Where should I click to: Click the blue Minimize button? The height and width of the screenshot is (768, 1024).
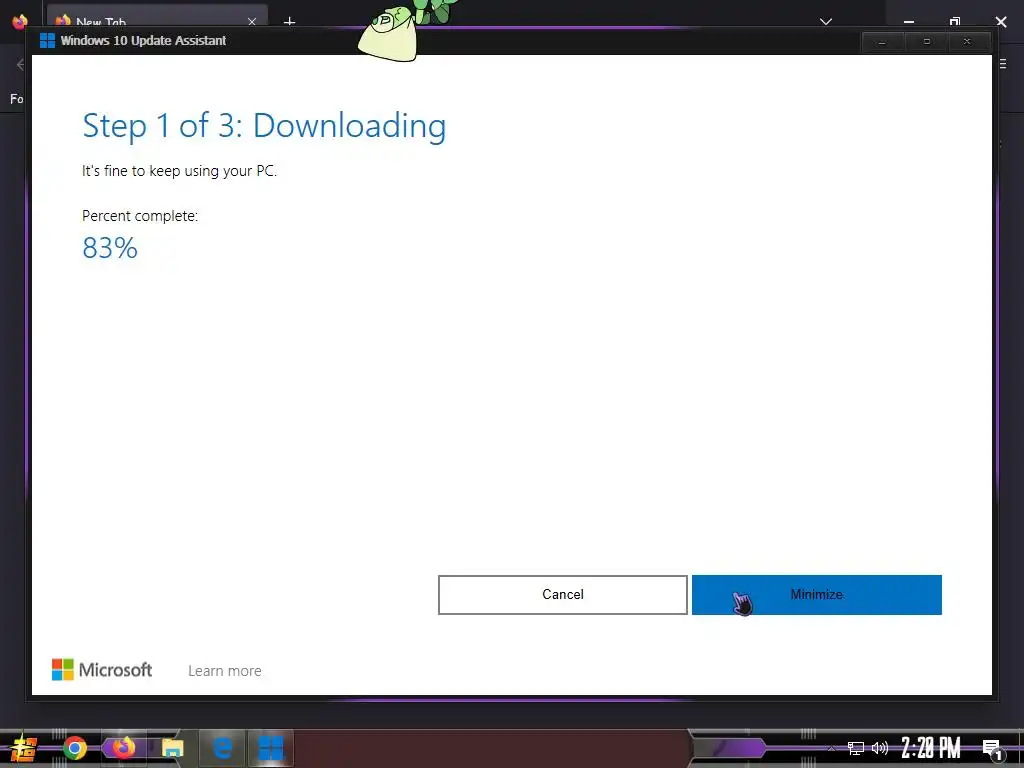click(816, 594)
